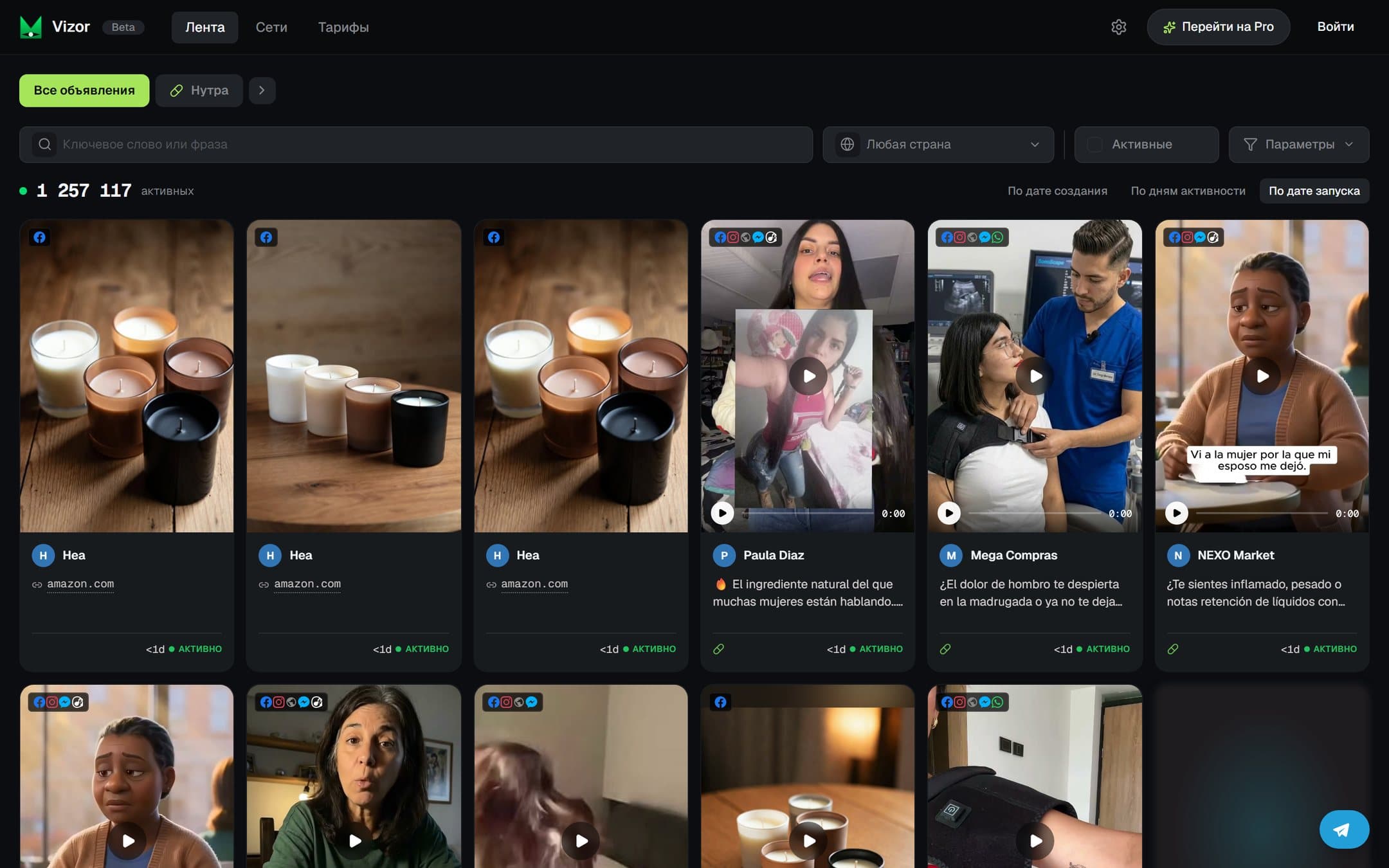Click 'El ingrediente natural del que' ad text
The width and height of the screenshot is (1389, 868).
click(x=812, y=584)
